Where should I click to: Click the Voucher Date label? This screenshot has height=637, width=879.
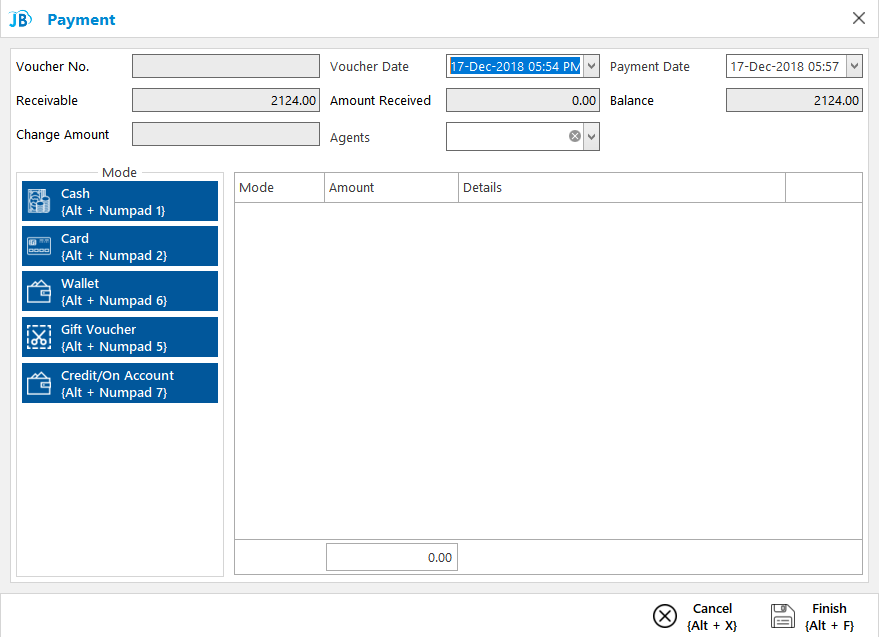pos(369,67)
